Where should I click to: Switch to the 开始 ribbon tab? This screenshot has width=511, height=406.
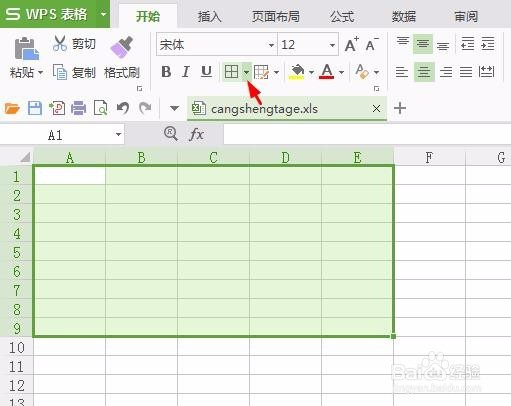148,16
